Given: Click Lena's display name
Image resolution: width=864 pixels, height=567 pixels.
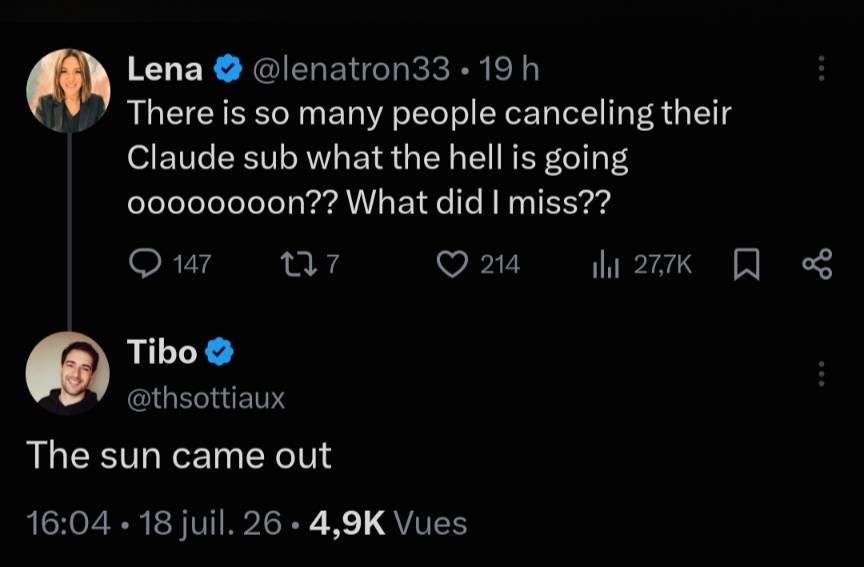Looking at the screenshot, I should 165,69.
